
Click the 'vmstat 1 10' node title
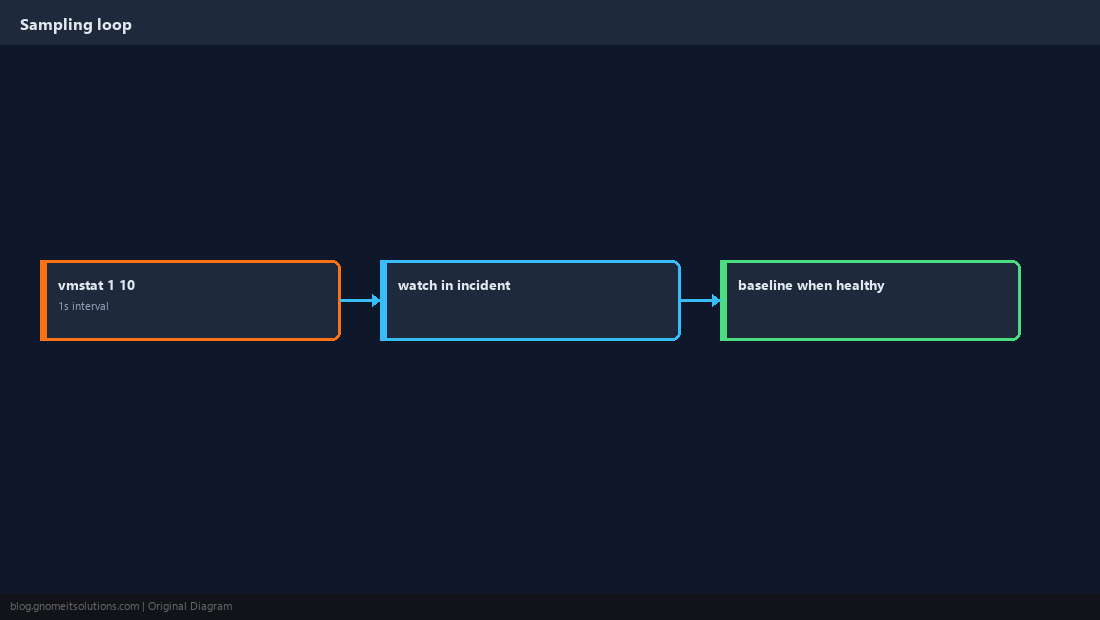pyautogui.click(x=96, y=285)
